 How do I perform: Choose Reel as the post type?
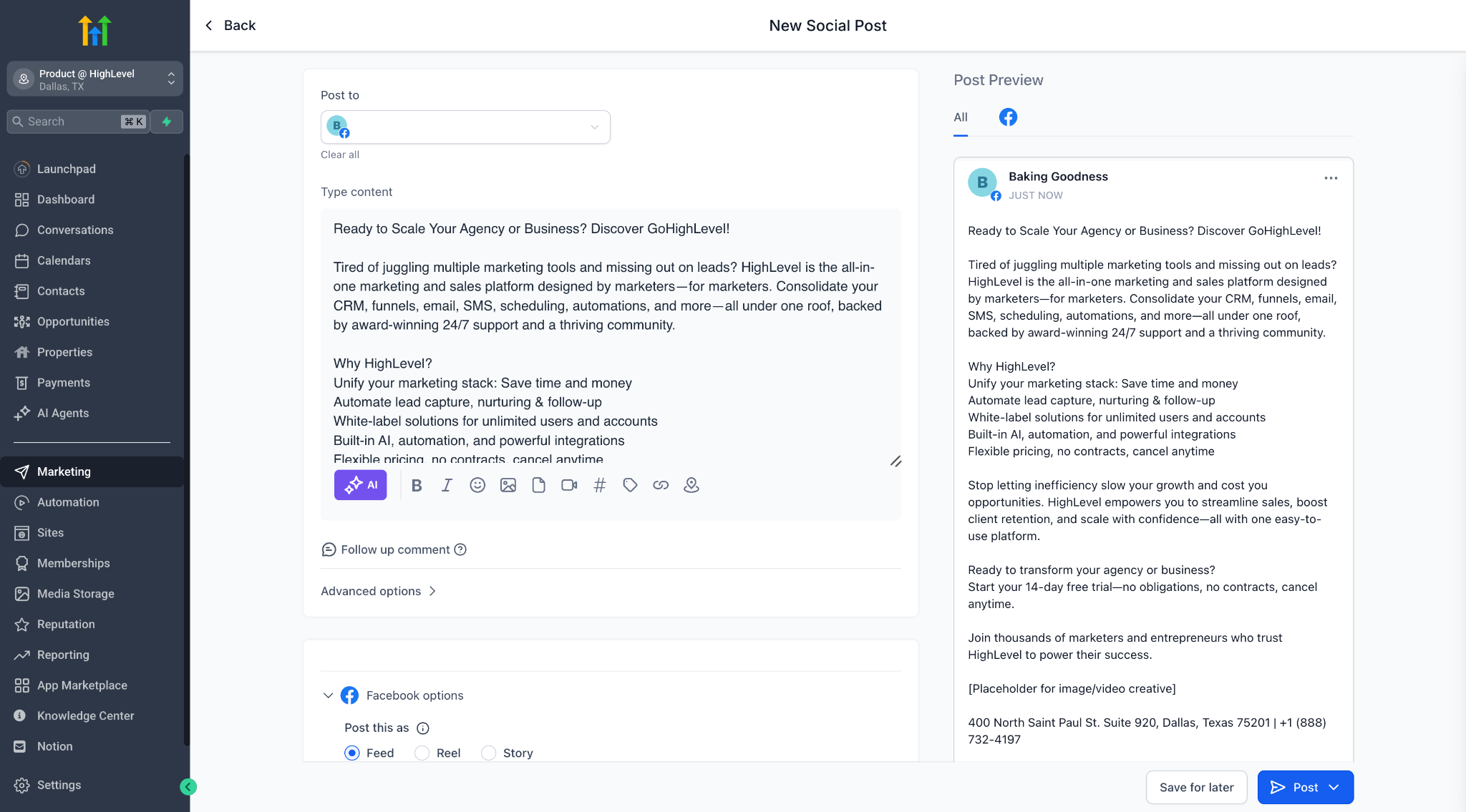coord(422,753)
